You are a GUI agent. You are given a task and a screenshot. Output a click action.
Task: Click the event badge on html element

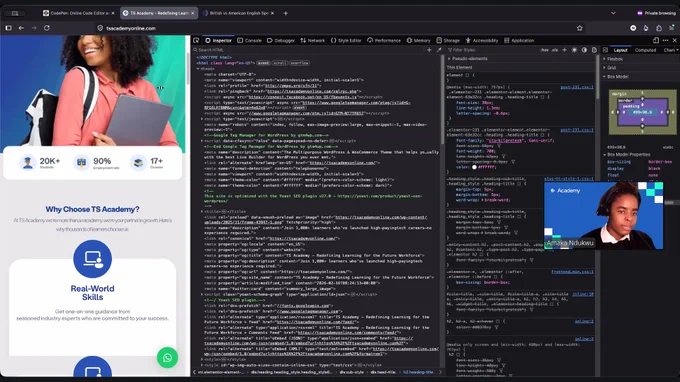263,63
